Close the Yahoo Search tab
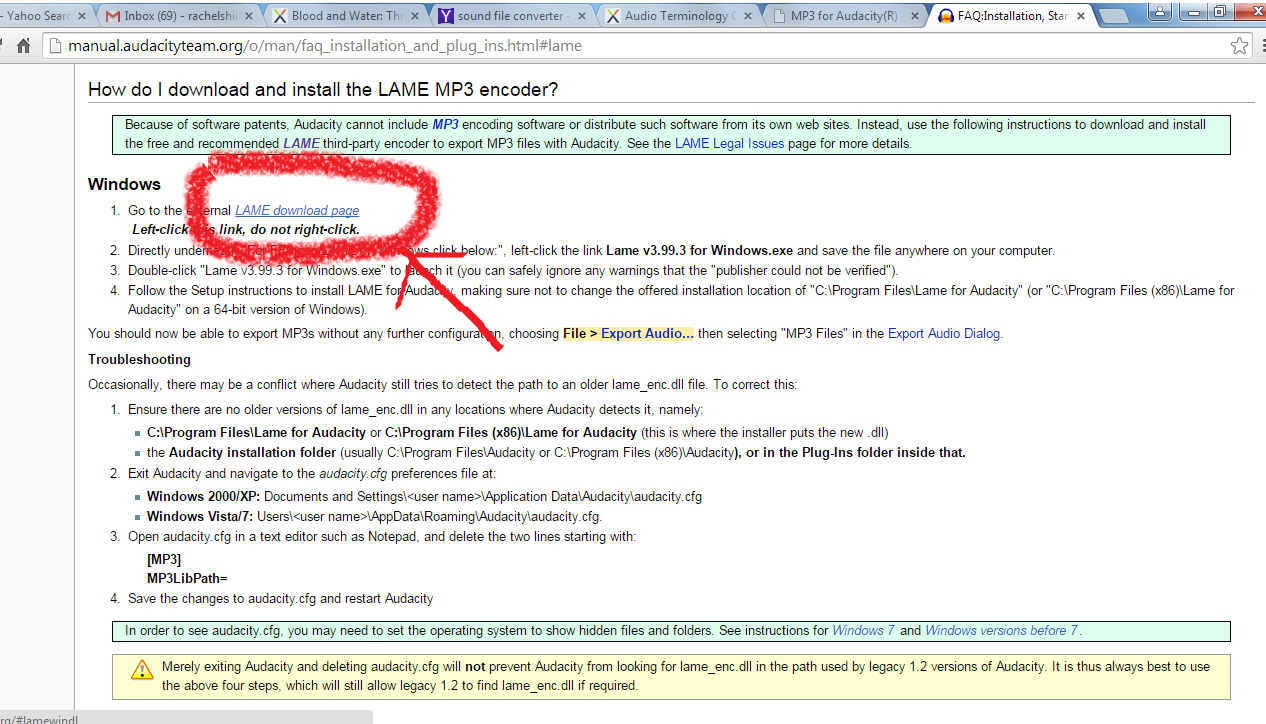Image resolution: width=1266 pixels, height=724 pixels. (x=81, y=16)
